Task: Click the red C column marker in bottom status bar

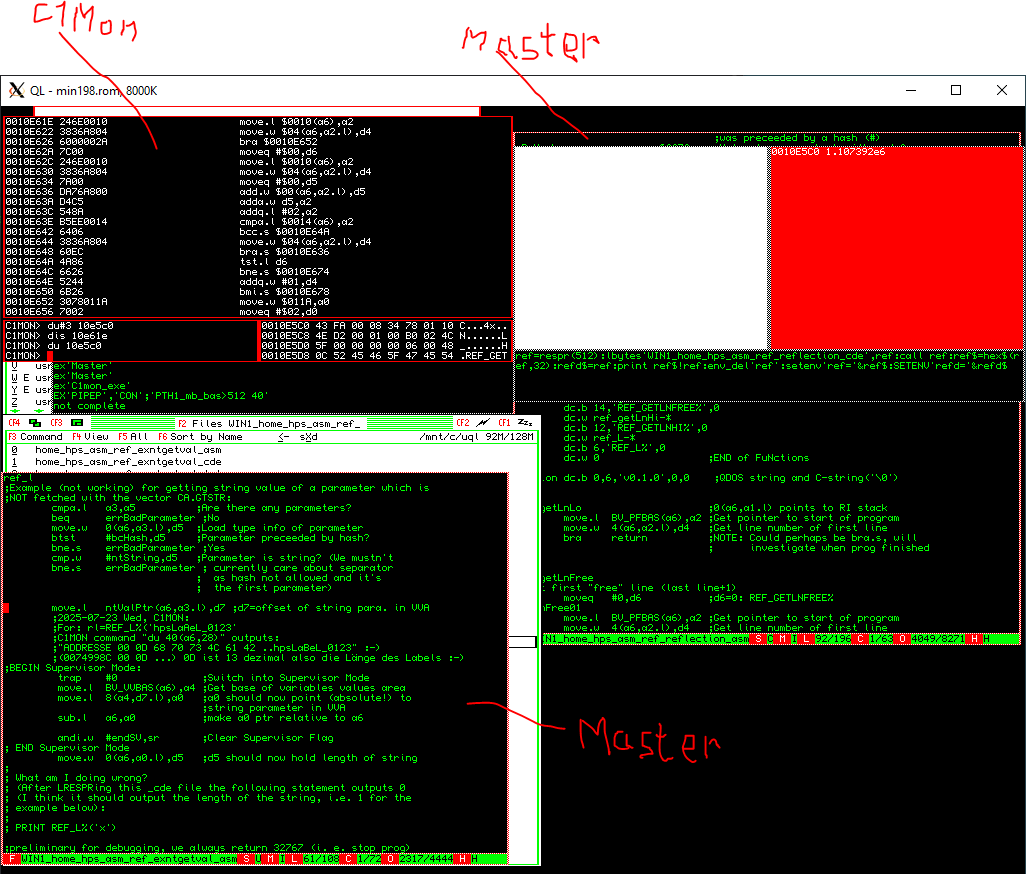Action: coord(349,859)
